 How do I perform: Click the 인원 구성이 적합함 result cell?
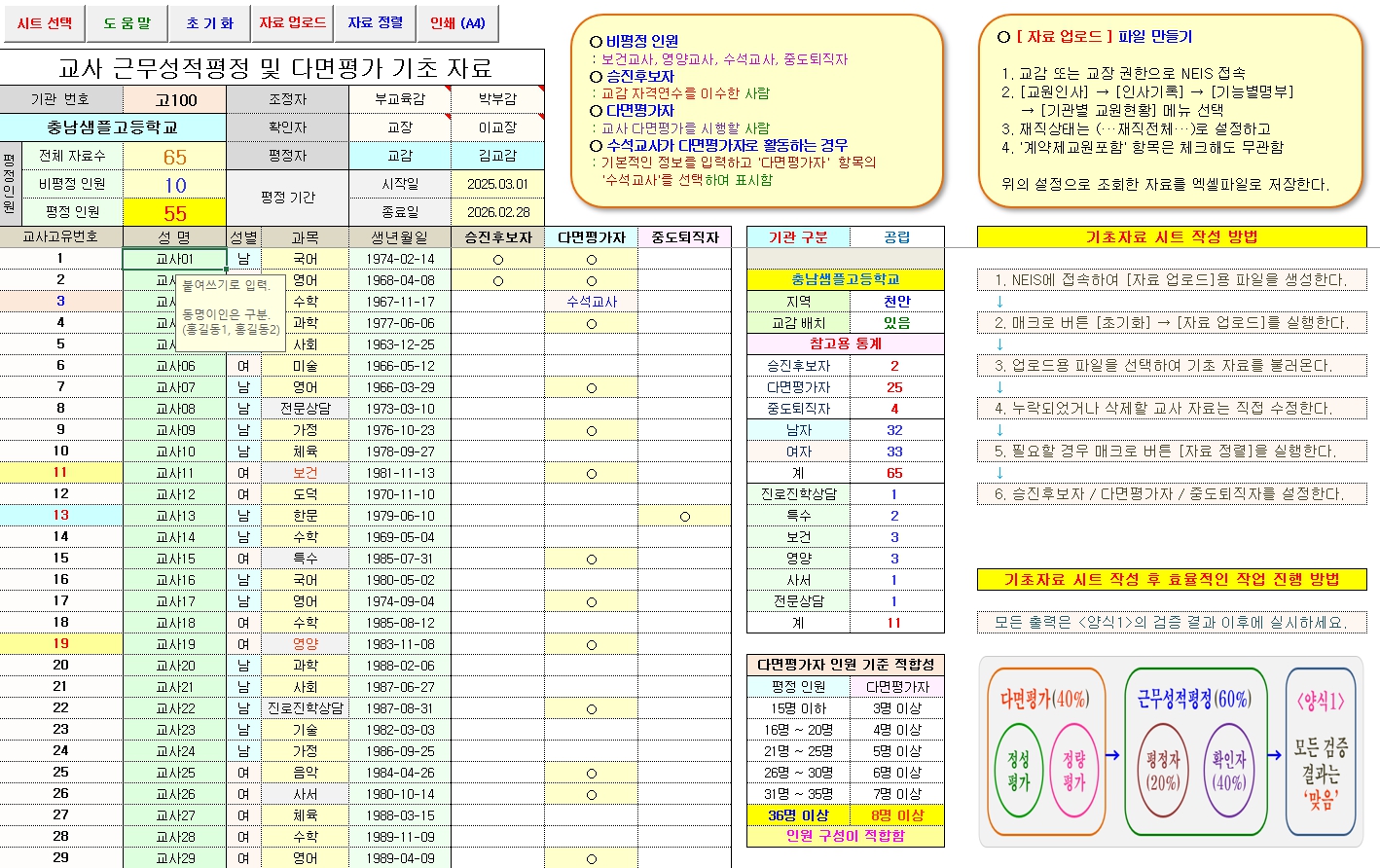coord(845,836)
